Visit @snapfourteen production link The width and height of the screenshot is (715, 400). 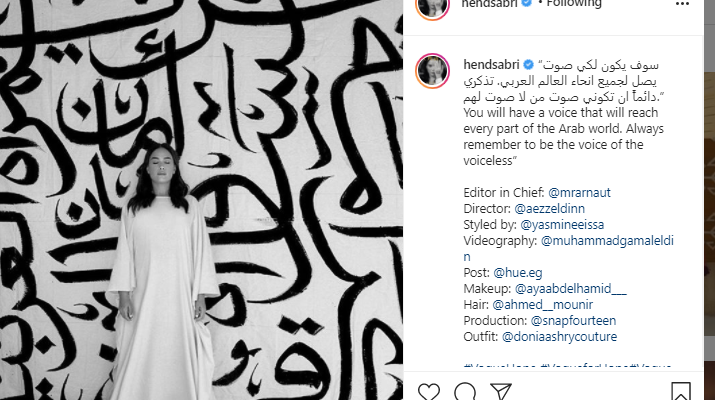pyautogui.click(x=574, y=321)
